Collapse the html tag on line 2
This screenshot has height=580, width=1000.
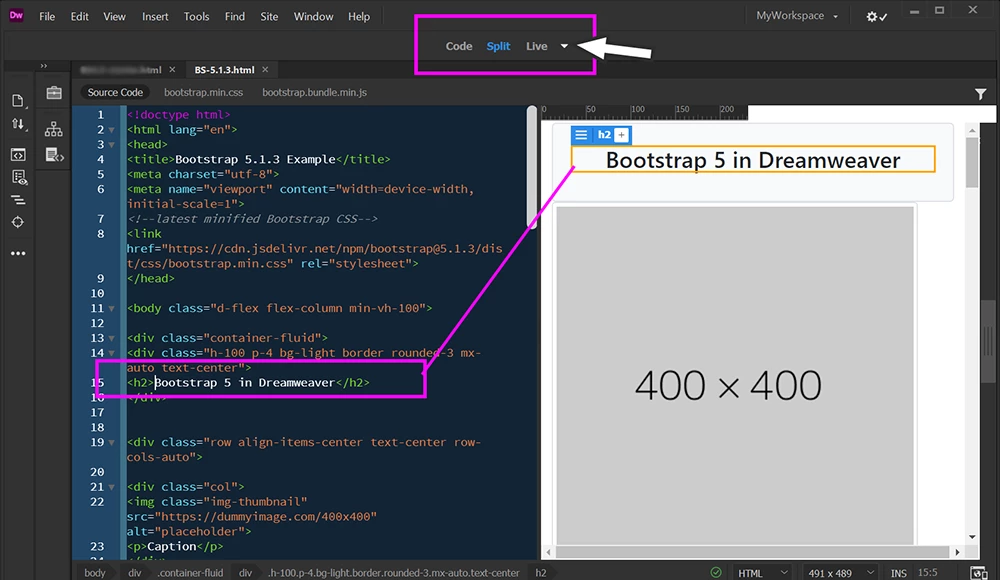[x=112, y=130]
